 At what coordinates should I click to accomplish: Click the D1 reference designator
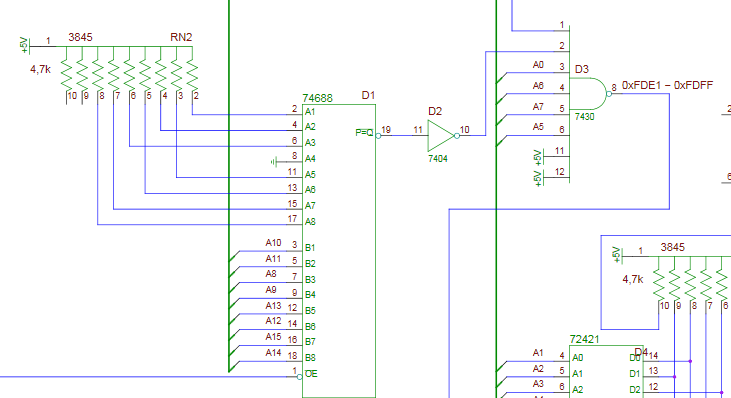[x=368, y=95]
